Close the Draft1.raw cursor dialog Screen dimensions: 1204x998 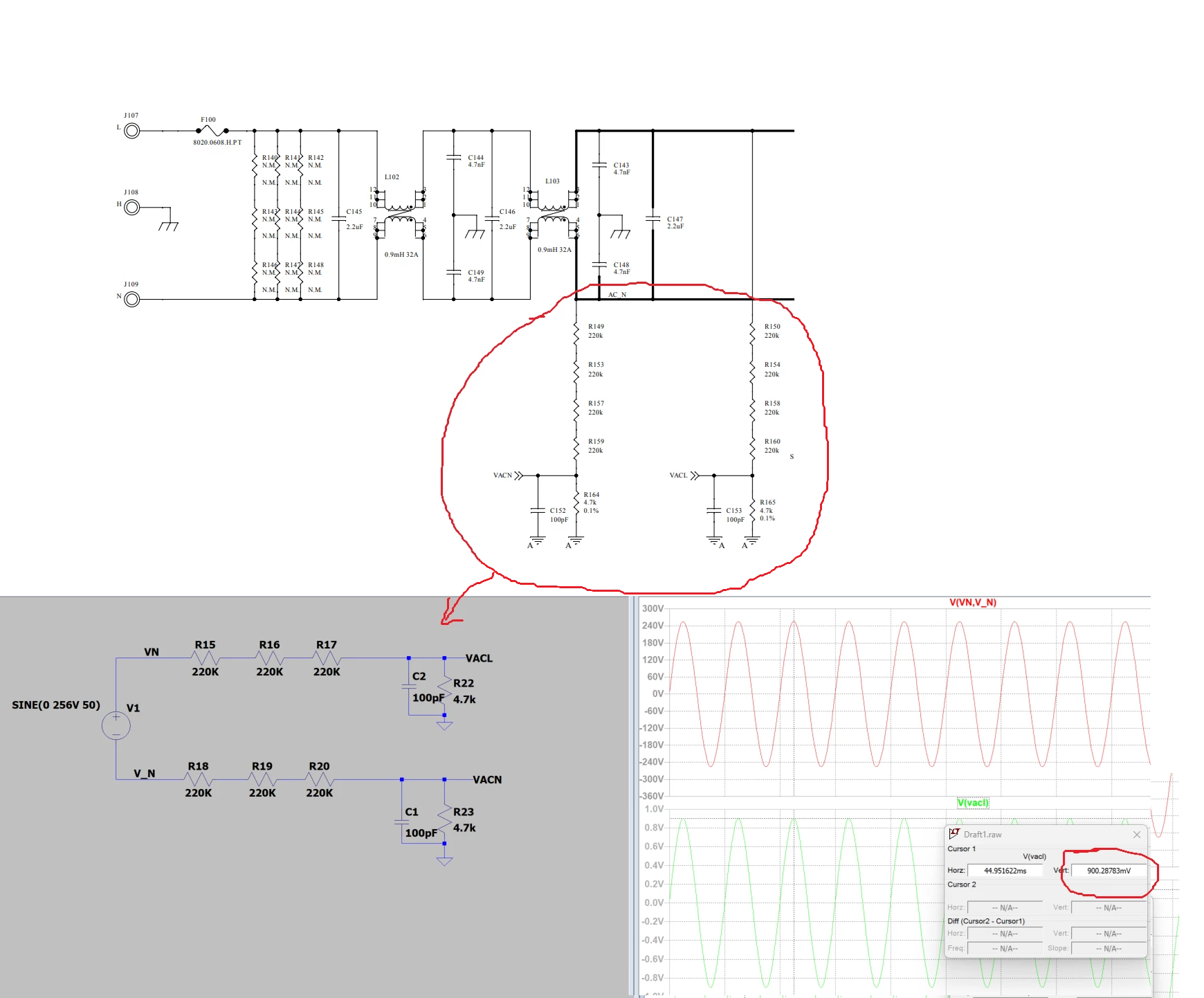pos(1136,835)
